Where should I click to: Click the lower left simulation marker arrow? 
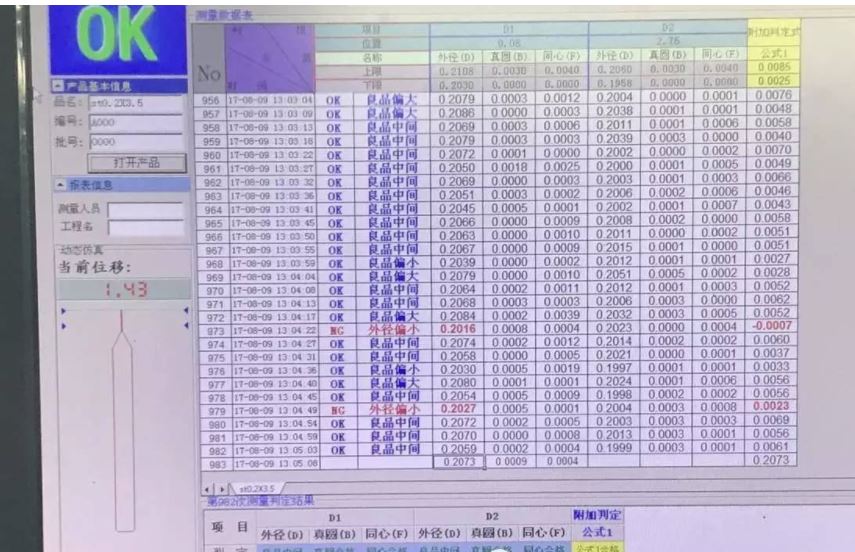pos(64,326)
